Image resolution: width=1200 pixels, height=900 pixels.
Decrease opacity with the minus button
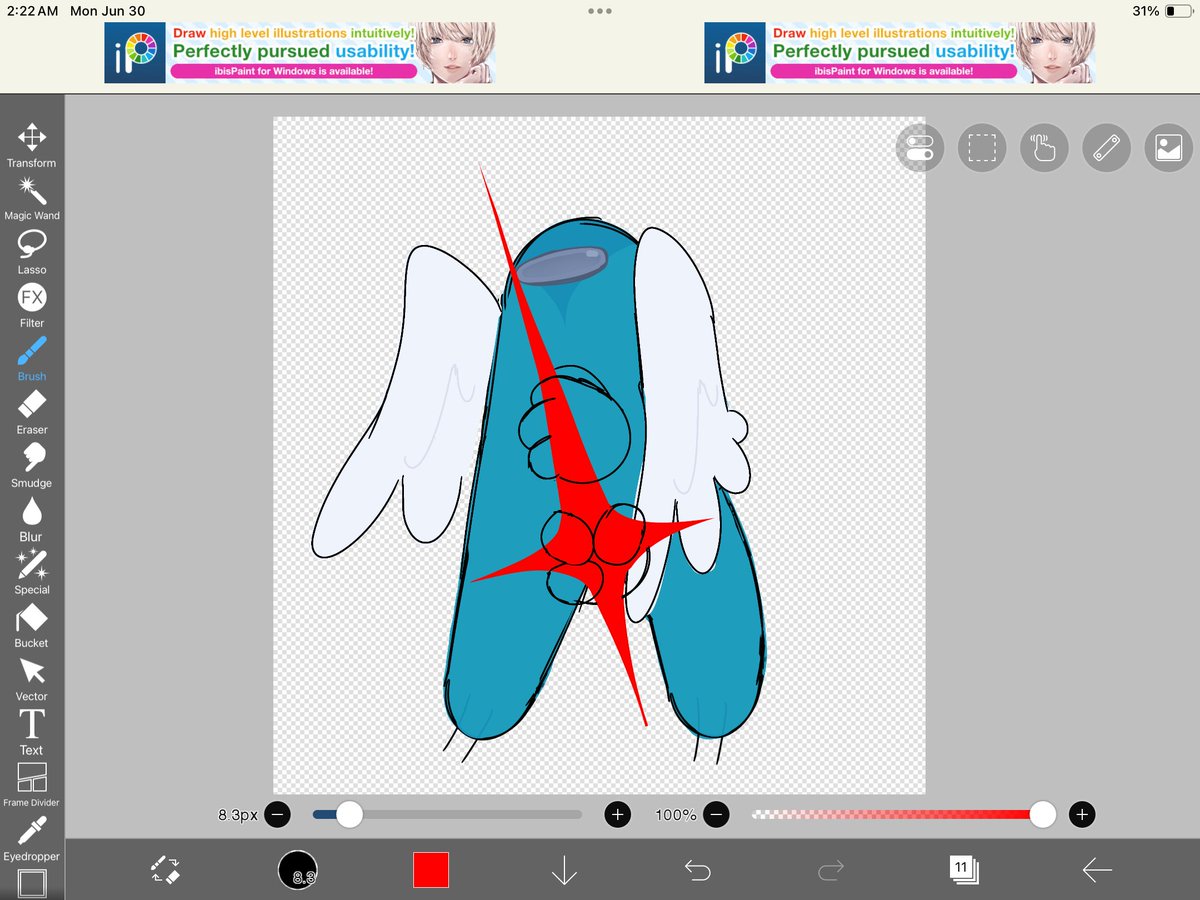716,815
